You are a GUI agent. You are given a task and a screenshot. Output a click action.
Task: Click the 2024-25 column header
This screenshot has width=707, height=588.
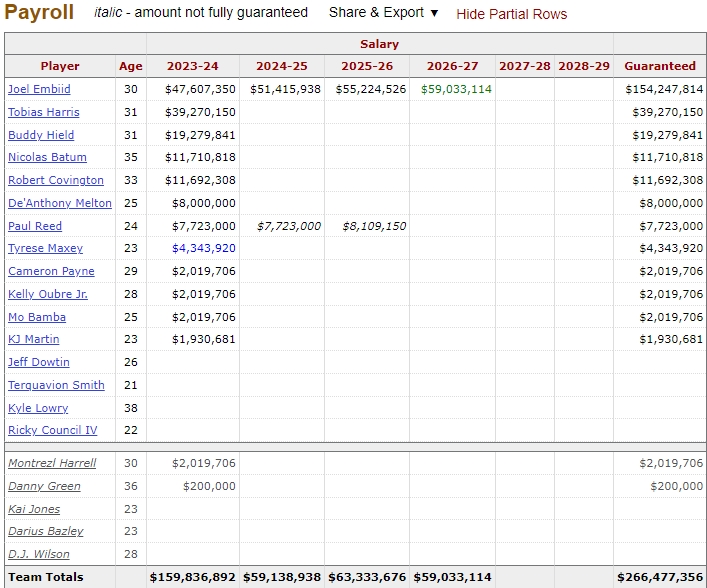[x=282, y=66]
